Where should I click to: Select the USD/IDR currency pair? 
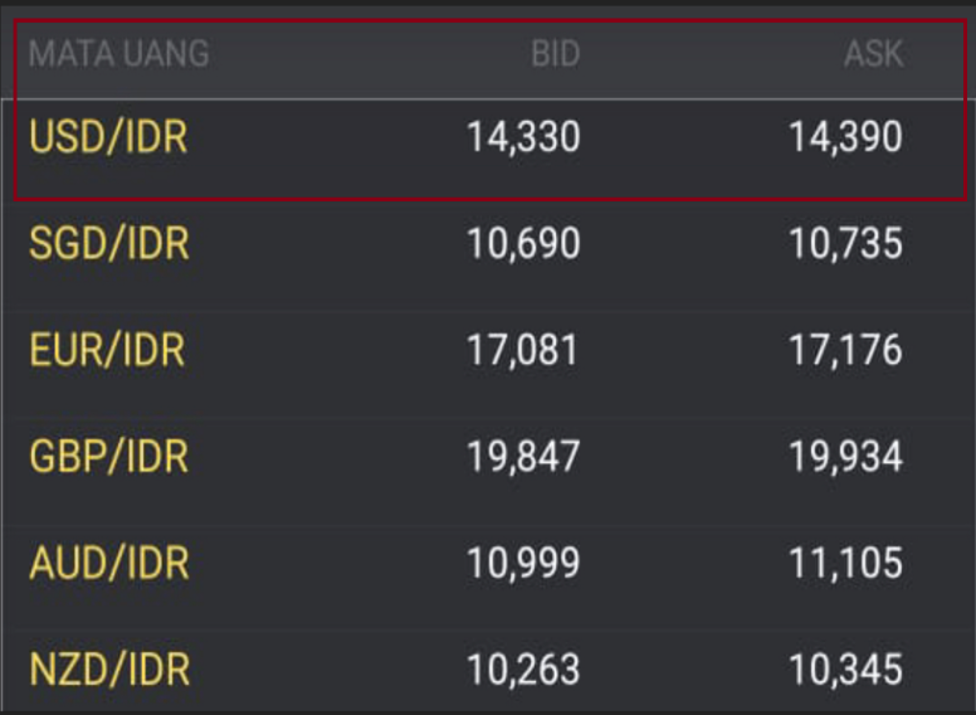click(x=109, y=138)
